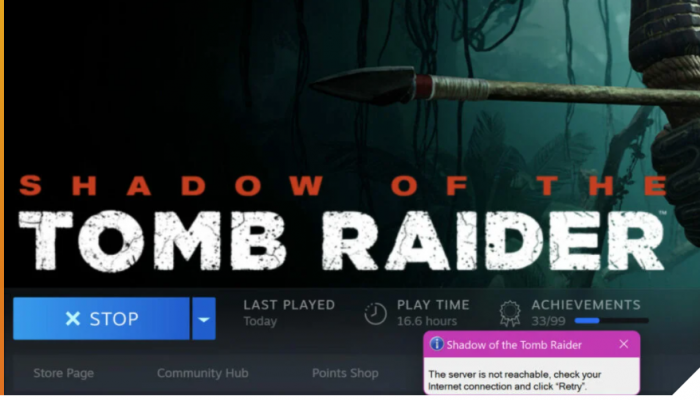Stop the running Shadow of the Tomb Raider game
Image resolution: width=700 pixels, height=400 pixels.
tap(101, 318)
